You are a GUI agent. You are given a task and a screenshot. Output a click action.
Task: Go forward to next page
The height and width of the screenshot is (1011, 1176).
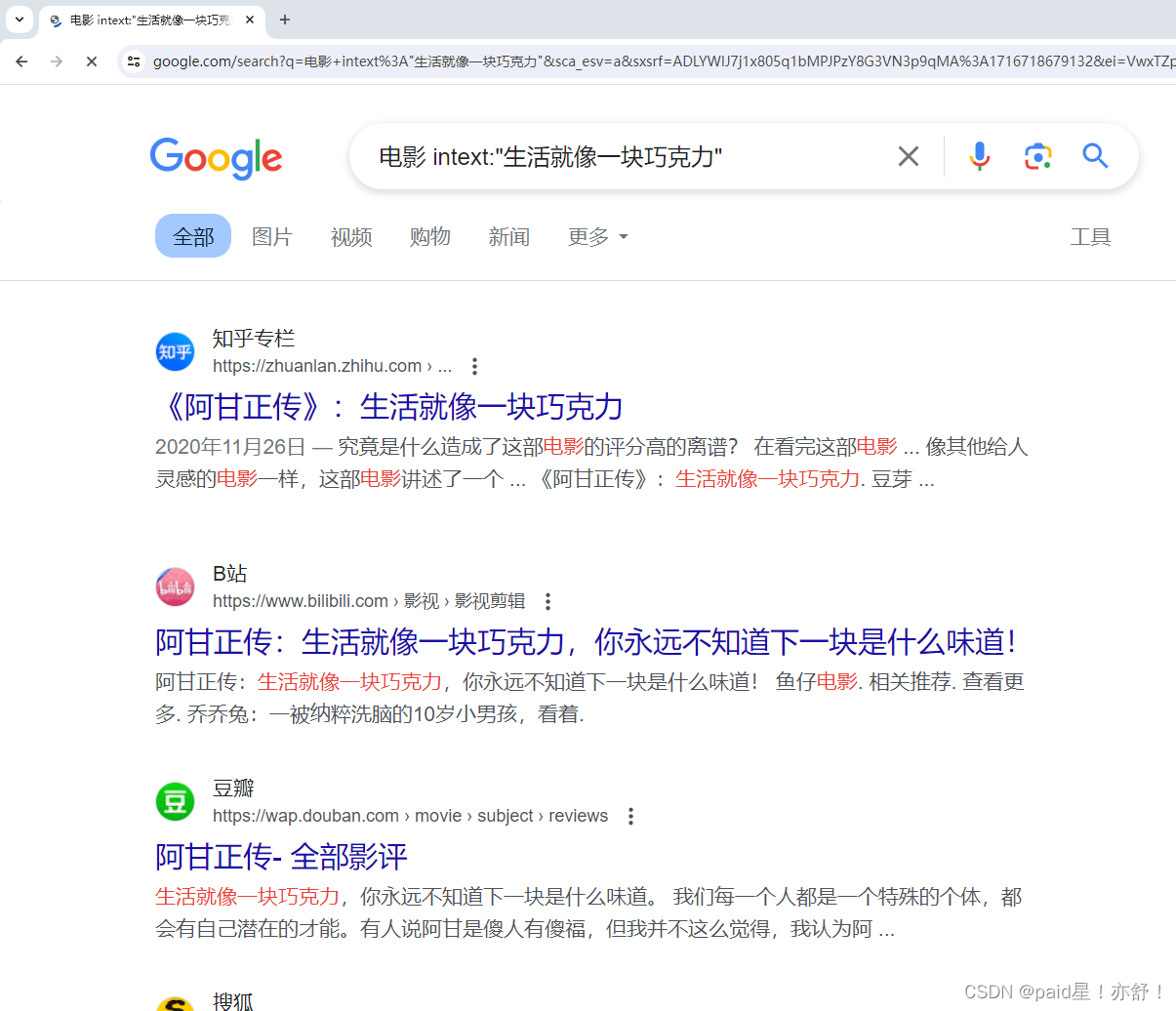57,61
